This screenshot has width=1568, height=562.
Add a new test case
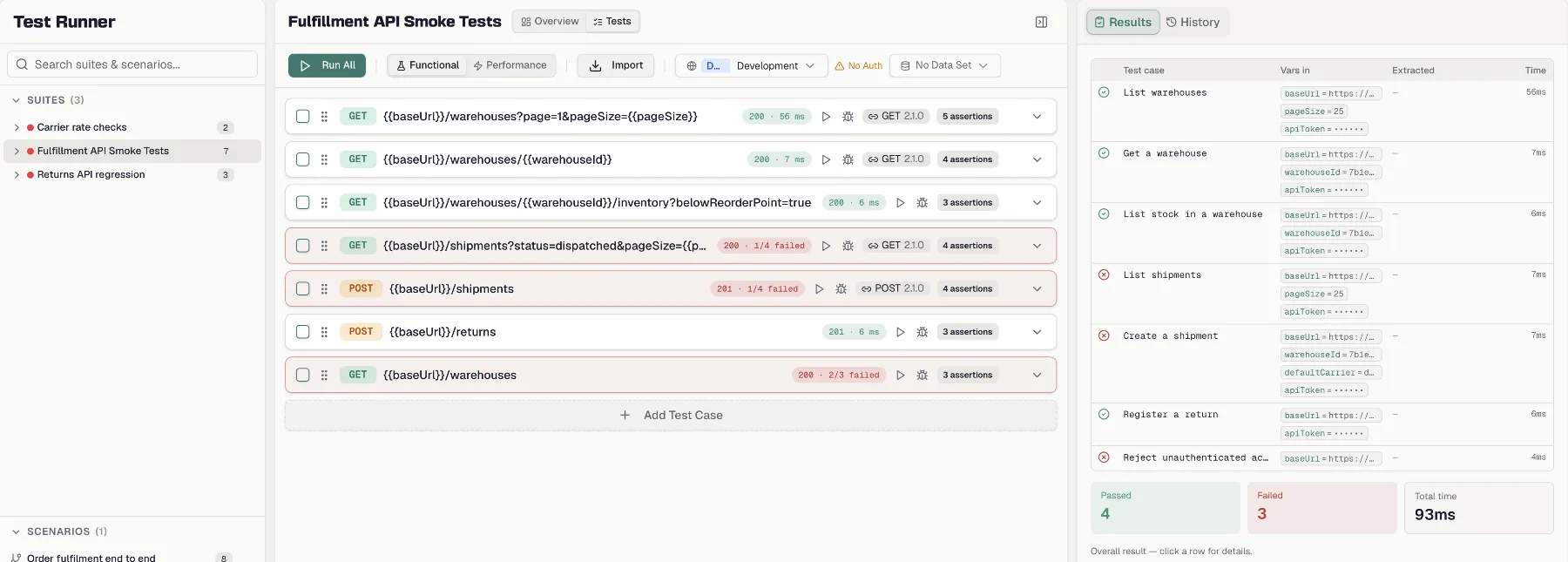(671, 416)
